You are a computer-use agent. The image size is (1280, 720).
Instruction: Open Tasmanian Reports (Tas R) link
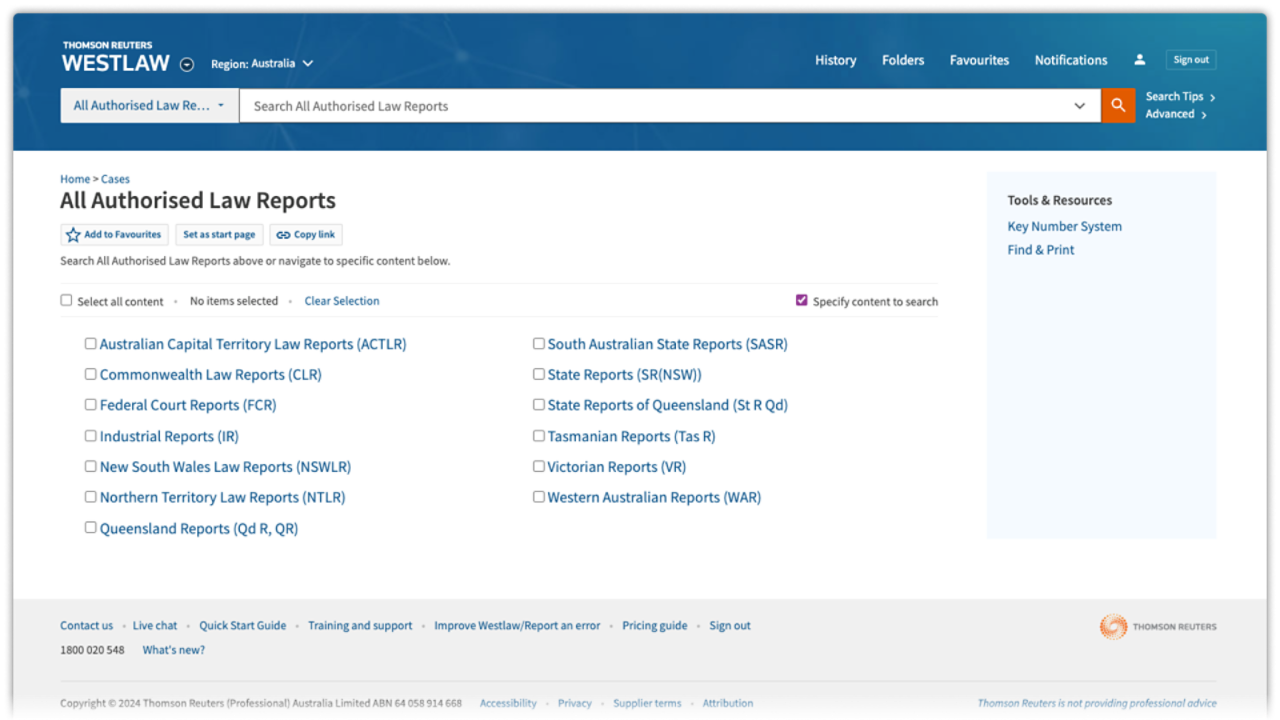tap(631, 436)
